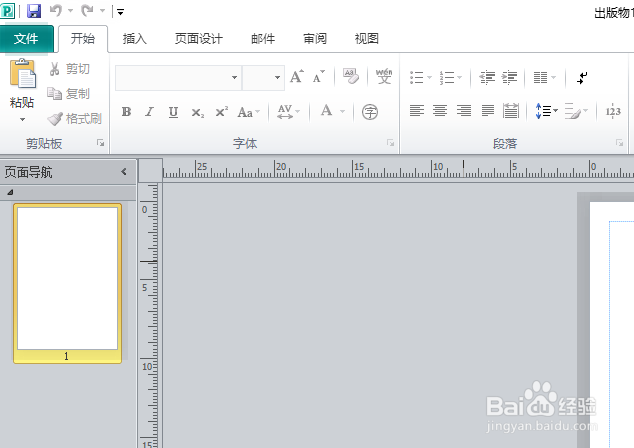Select the Format Painter (格式刷)

[x=74, y=118]
